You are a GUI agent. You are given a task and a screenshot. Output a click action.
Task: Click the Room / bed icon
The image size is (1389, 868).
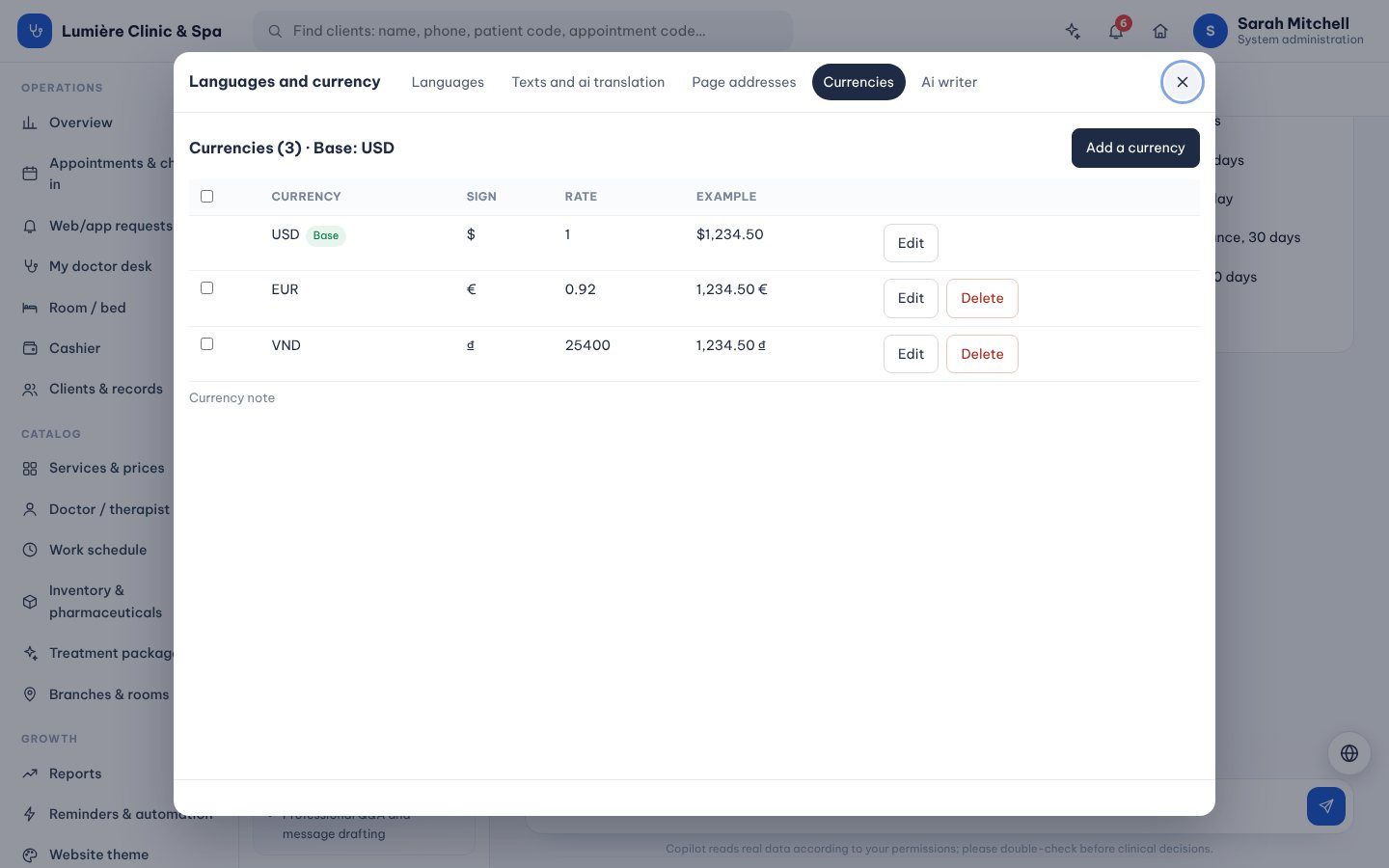(30, 308)
